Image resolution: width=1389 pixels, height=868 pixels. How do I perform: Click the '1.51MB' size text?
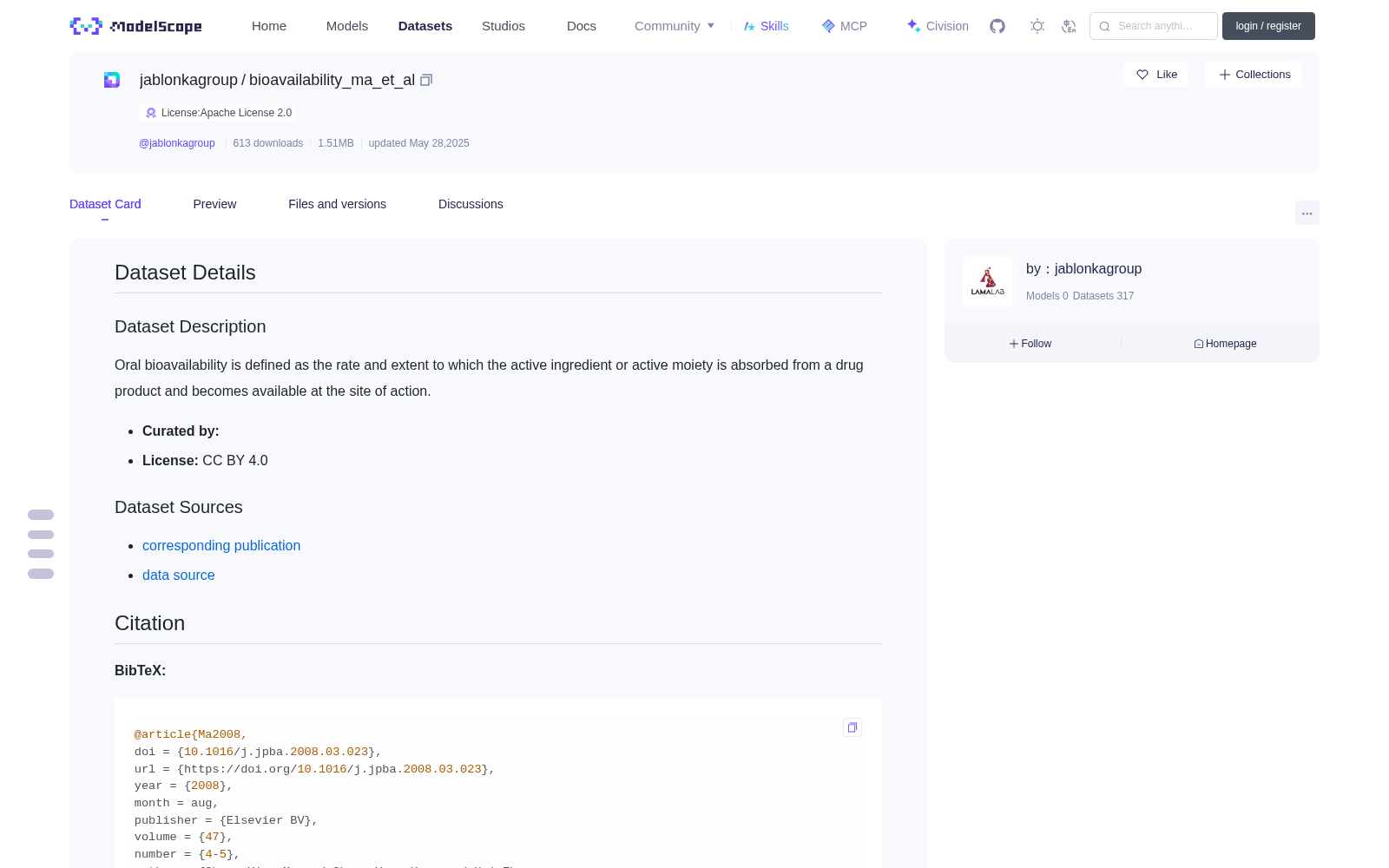coord(335,143)
